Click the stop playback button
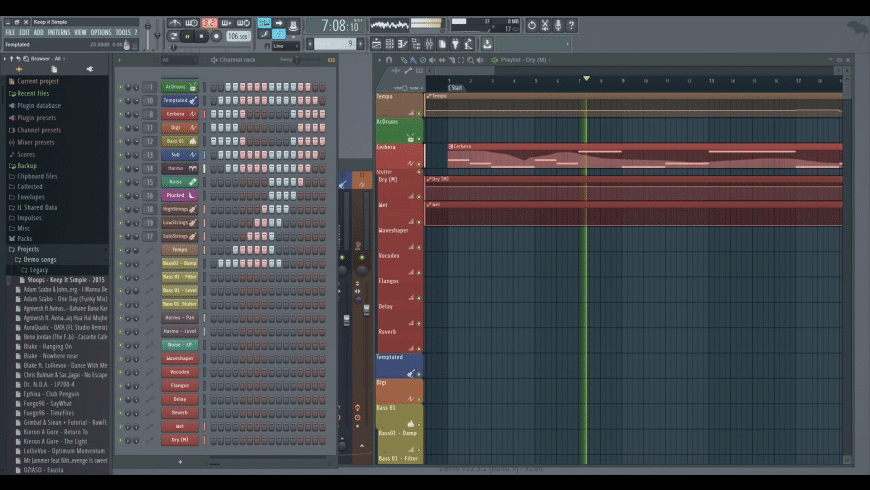870x490 pixels. click(201, 37)
